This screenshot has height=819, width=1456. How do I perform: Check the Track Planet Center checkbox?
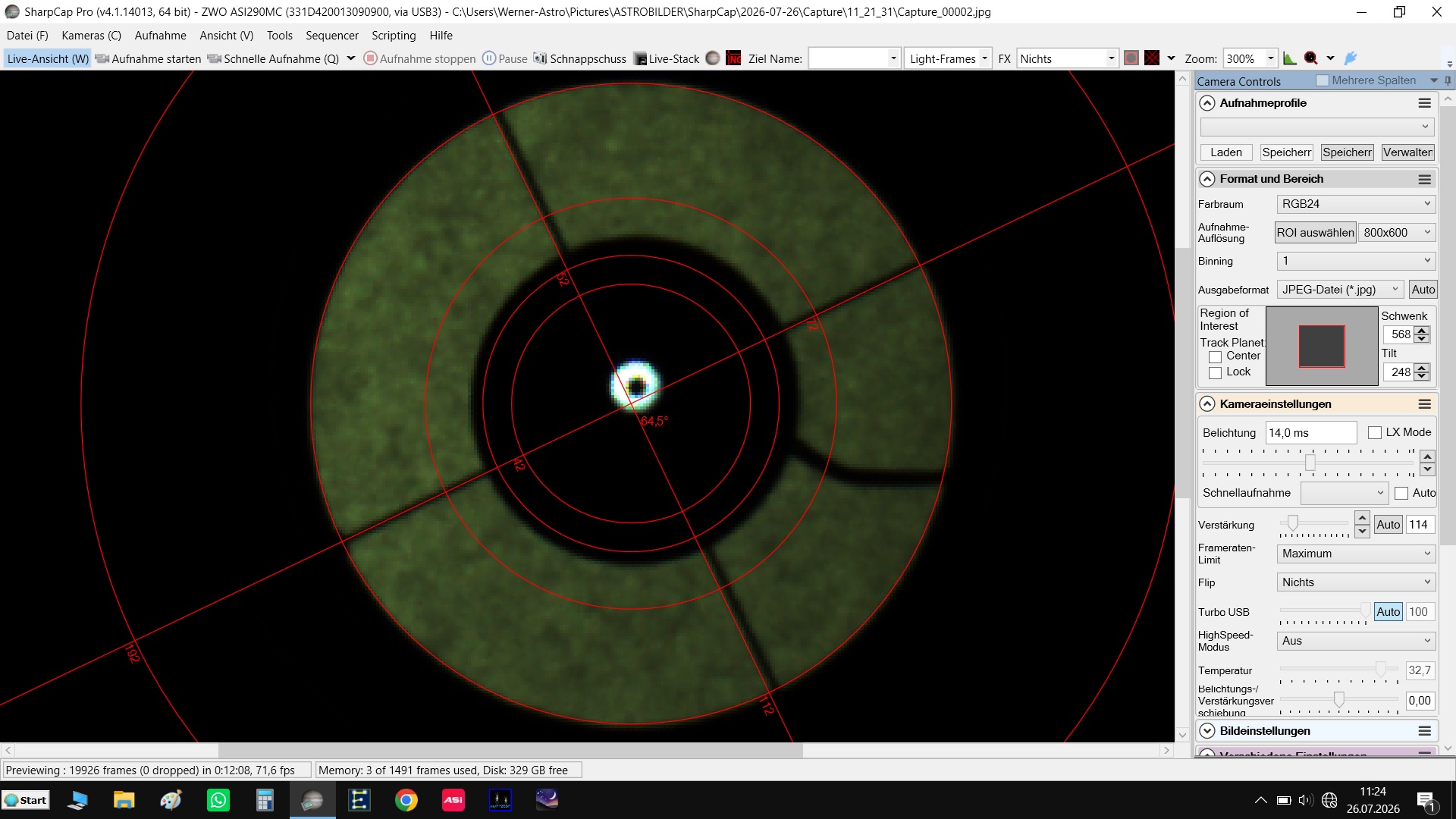click(x=1215, y=356)
